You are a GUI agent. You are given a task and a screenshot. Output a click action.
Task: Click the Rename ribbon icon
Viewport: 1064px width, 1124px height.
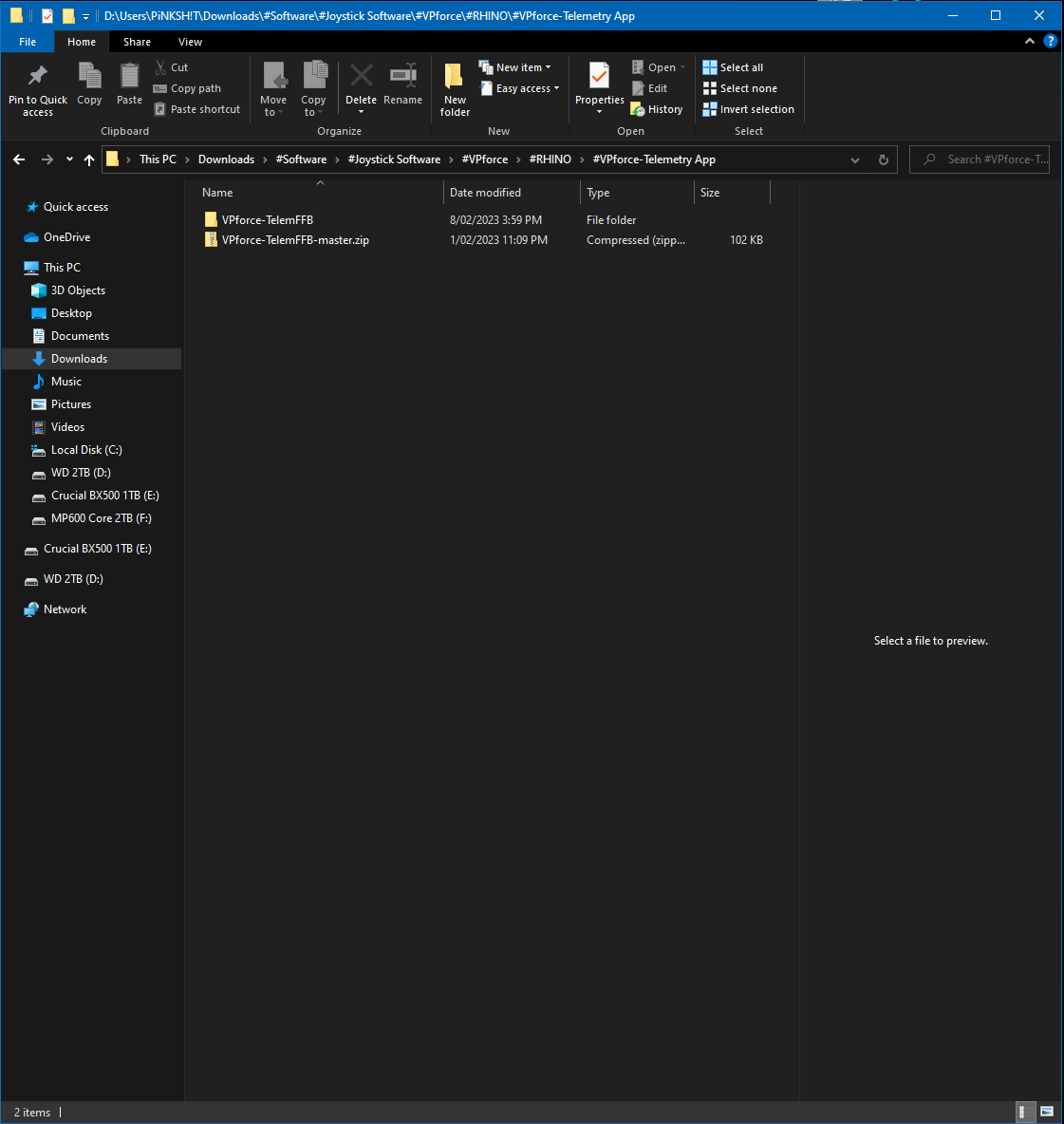[402, 75]
